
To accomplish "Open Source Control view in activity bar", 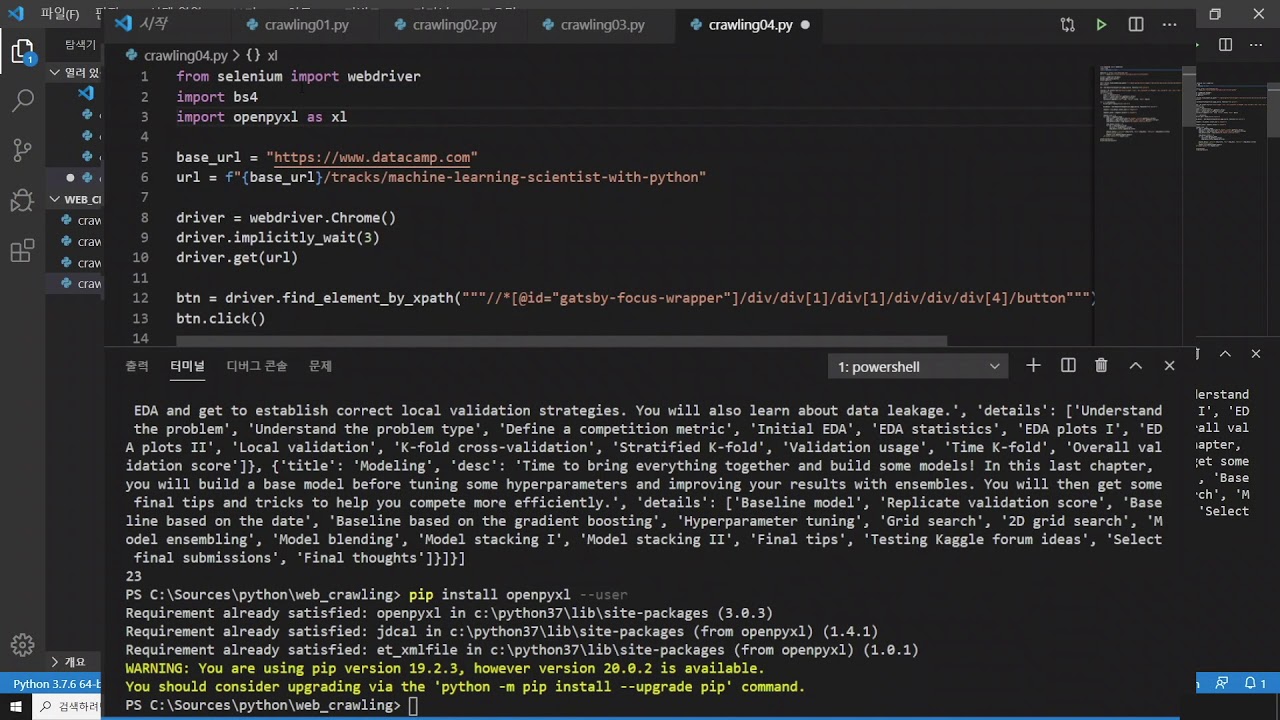I will 22,151.
